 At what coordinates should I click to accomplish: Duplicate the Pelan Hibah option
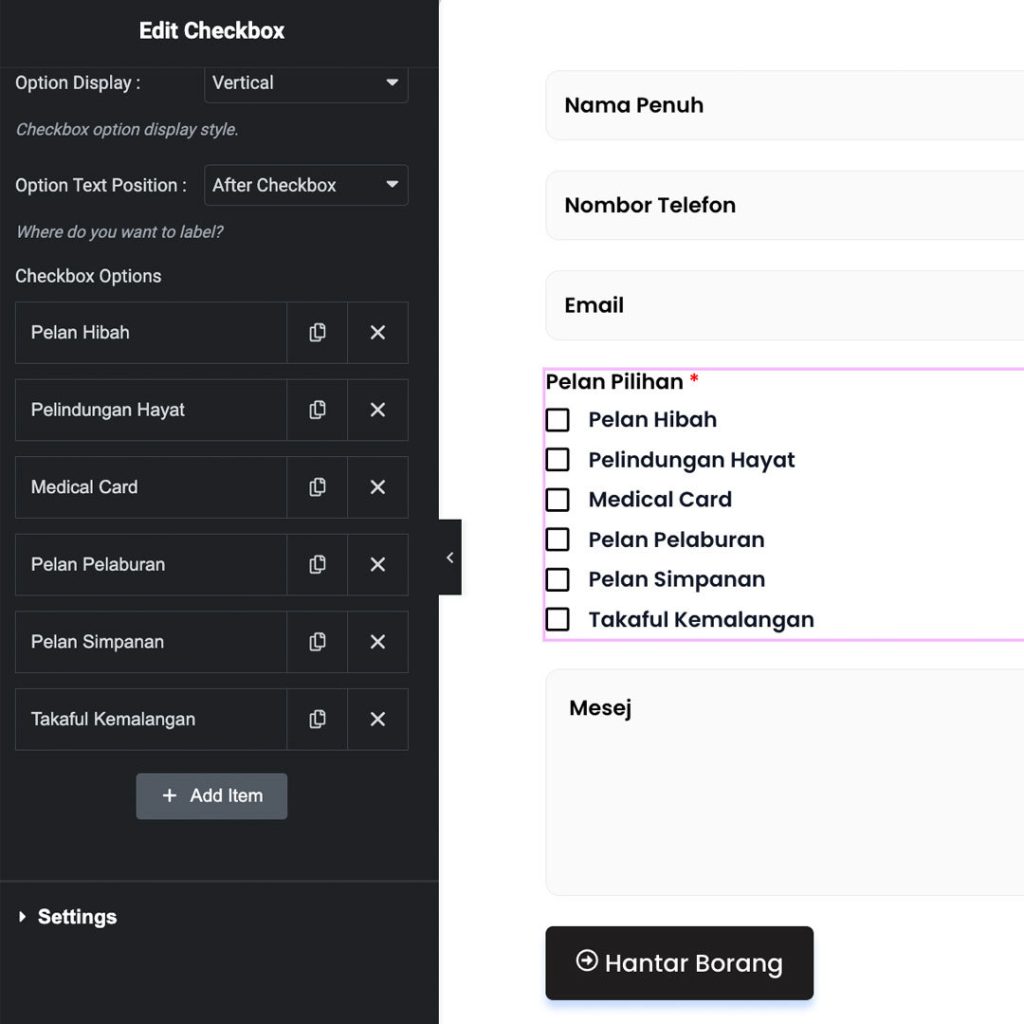coord(317,333)
